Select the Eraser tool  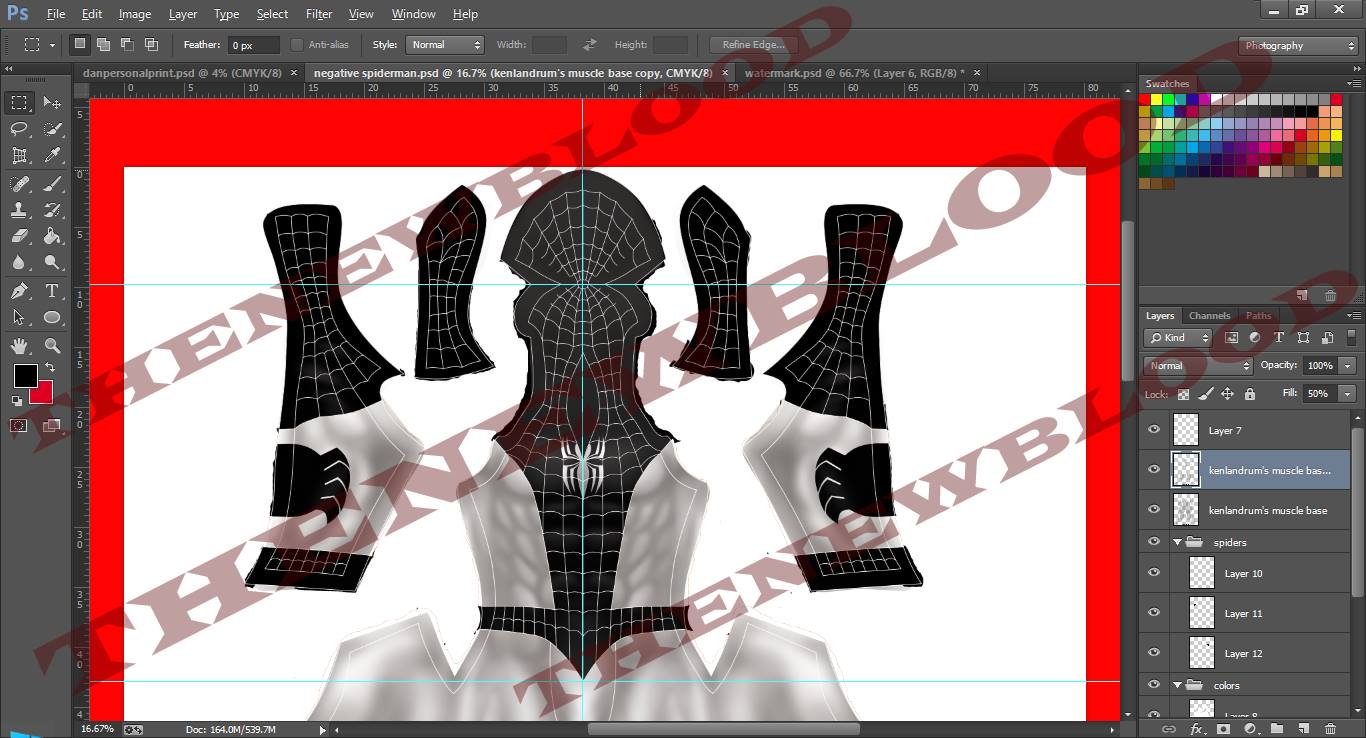coord(19,237)
